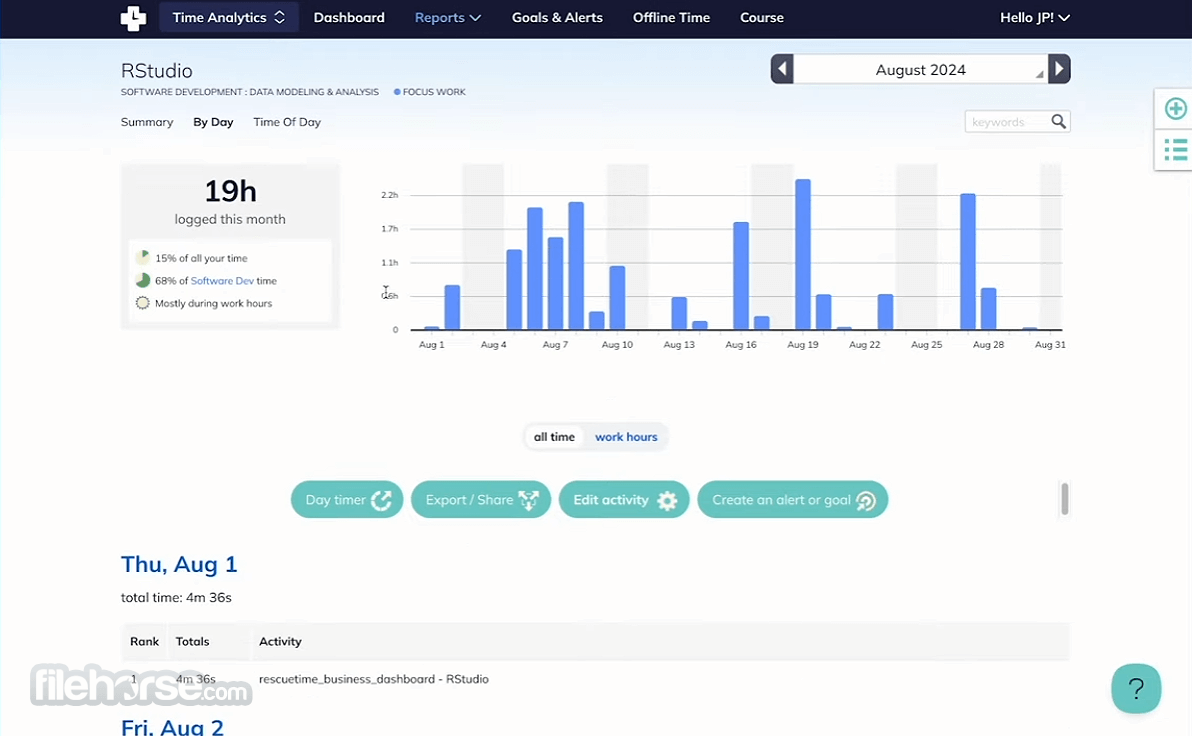The width and height of the screenshot is (1192, 736).
Task: Switch to the Summary tab
Action: tap(147, 122)
